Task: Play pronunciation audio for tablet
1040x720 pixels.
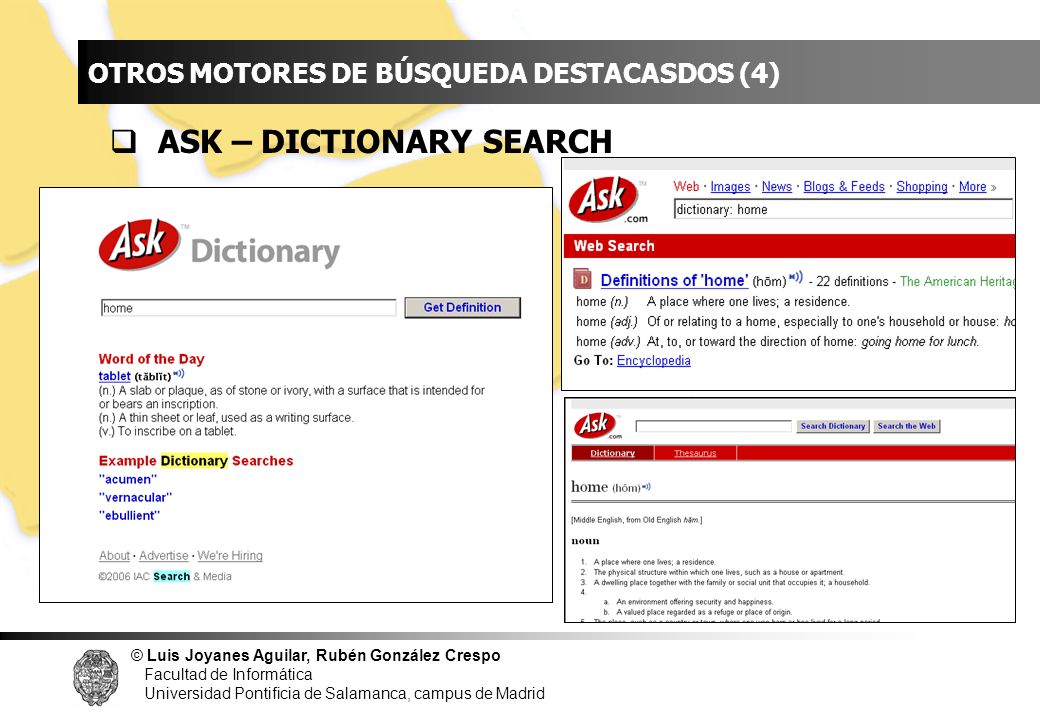Action: click(179, 374)
